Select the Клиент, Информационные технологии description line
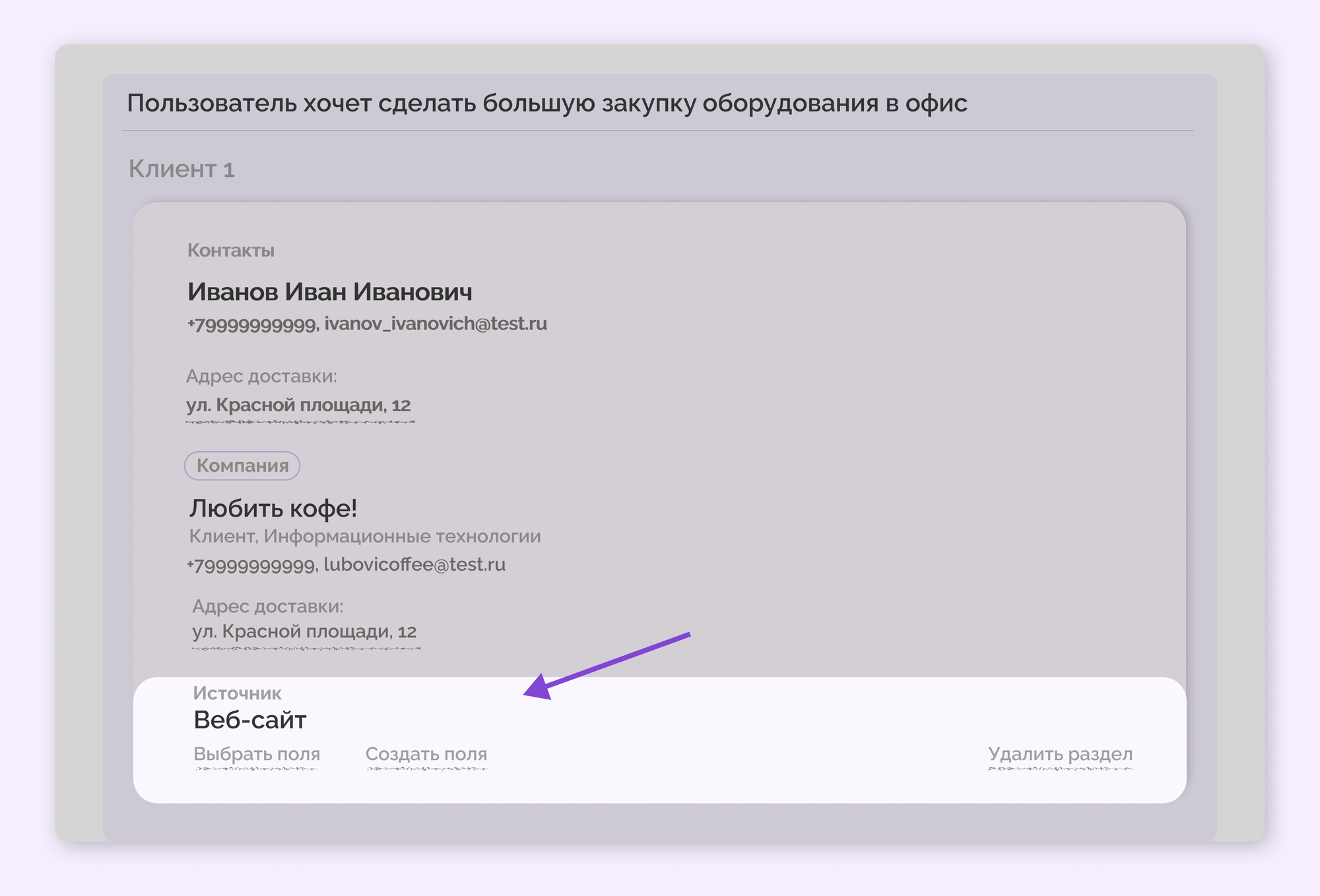 [365, 536]
